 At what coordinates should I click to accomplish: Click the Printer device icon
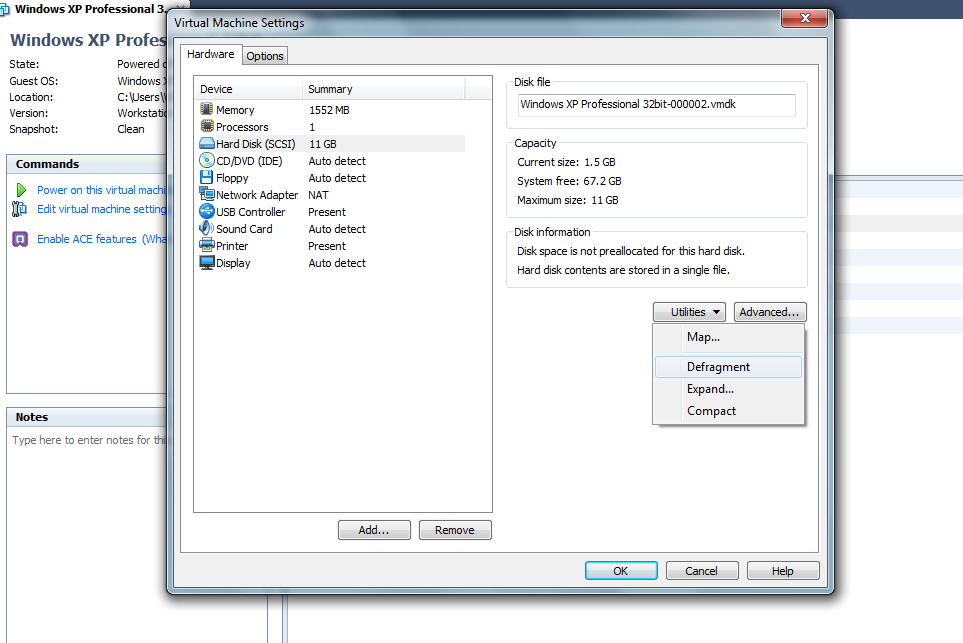[x=206, y=245]
